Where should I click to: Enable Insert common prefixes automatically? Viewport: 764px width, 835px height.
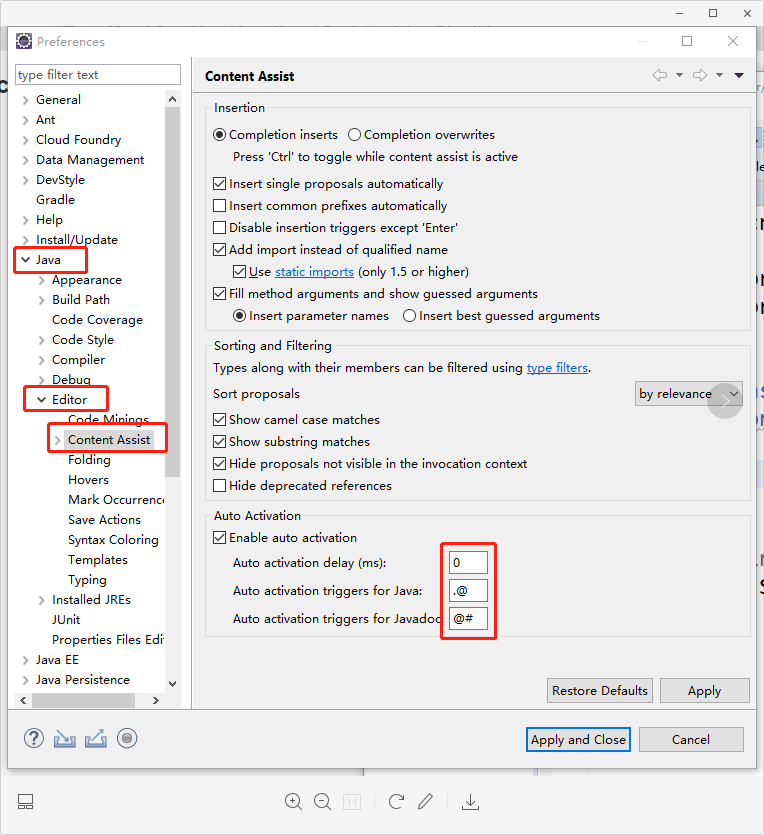tap(219, 206)
